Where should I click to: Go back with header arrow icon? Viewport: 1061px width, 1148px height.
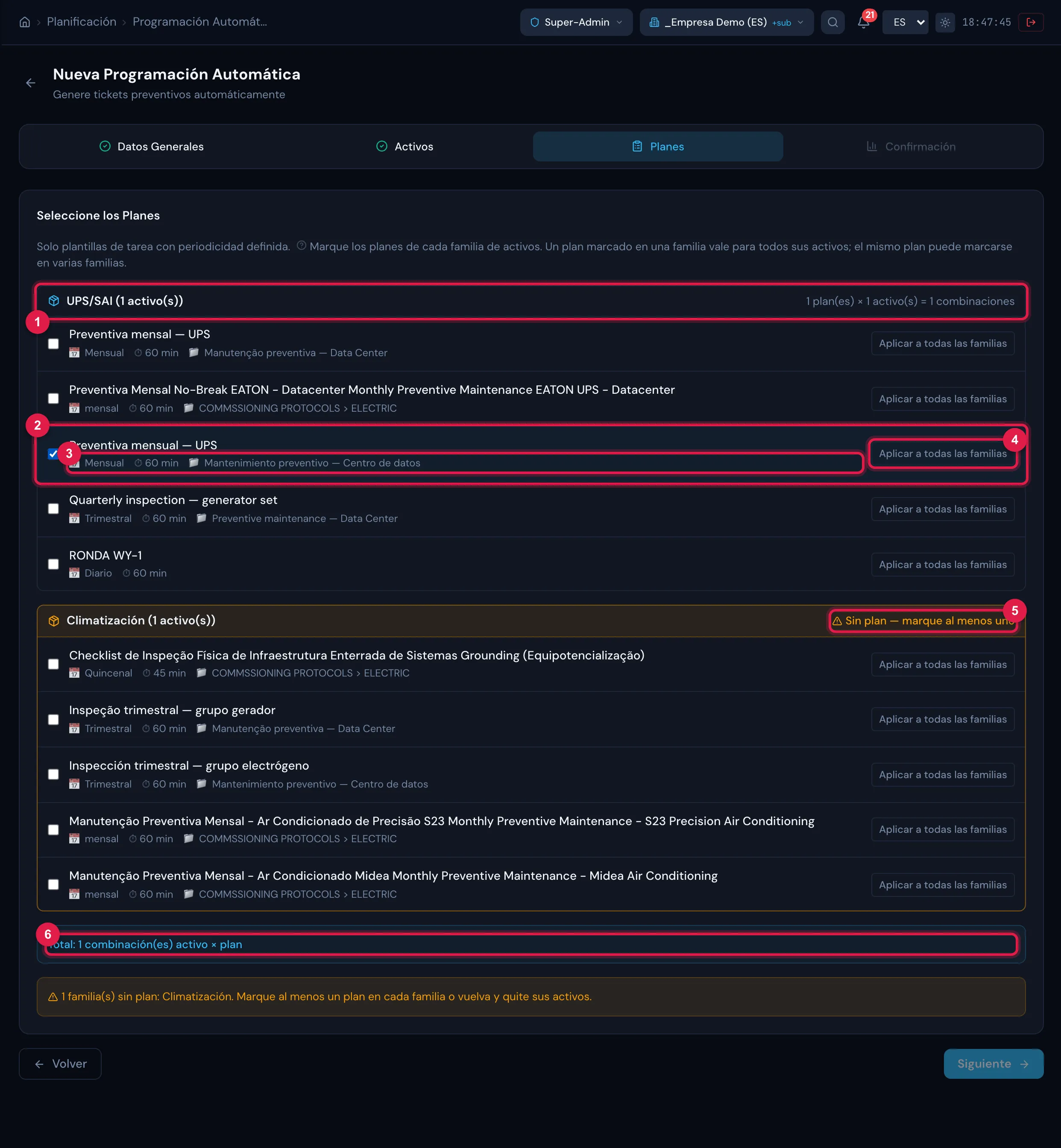(x=30, y=83)
